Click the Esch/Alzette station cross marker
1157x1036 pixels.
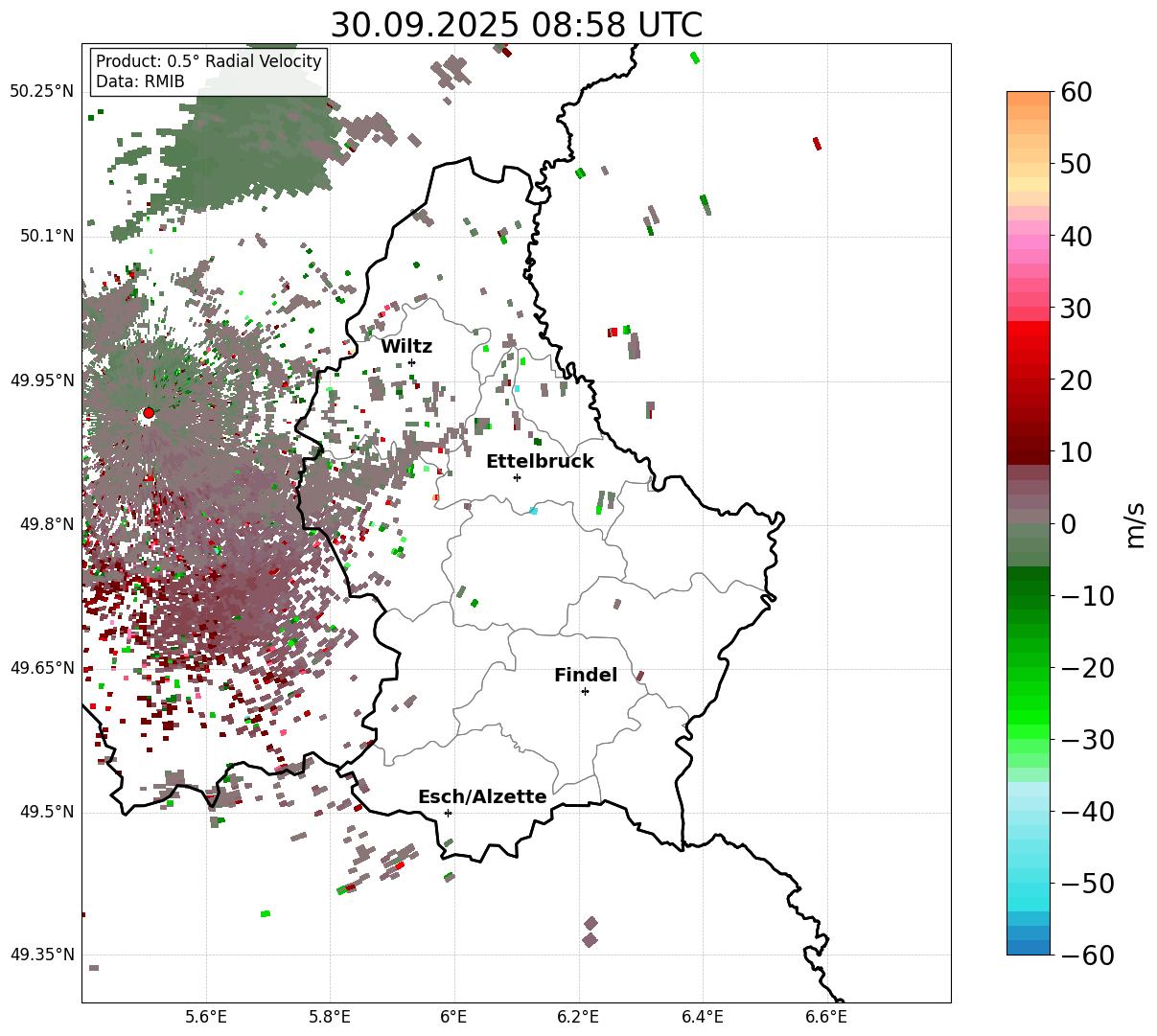coord(448,813)
